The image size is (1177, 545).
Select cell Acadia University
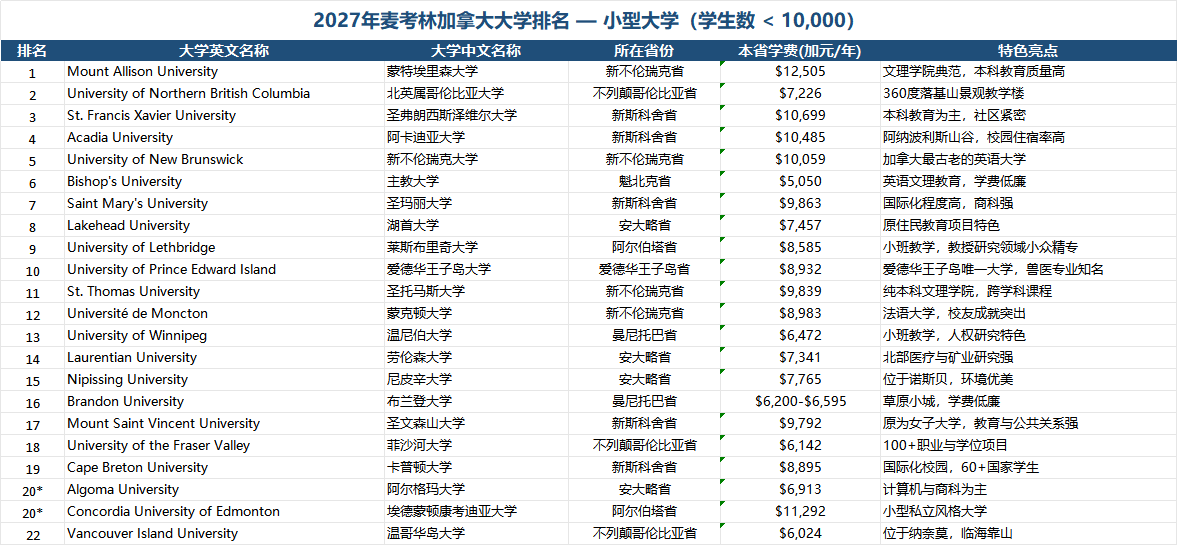(x=224, y=137)
